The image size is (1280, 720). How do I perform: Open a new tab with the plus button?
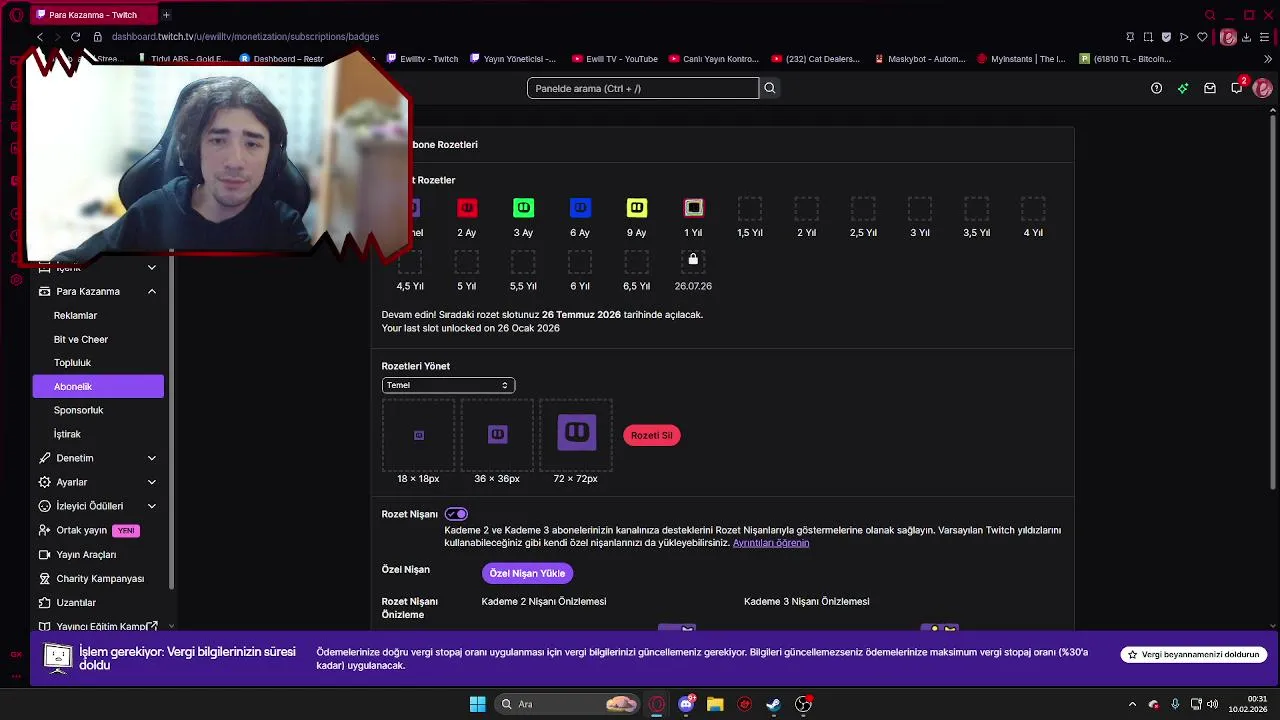tap(166, 15)
